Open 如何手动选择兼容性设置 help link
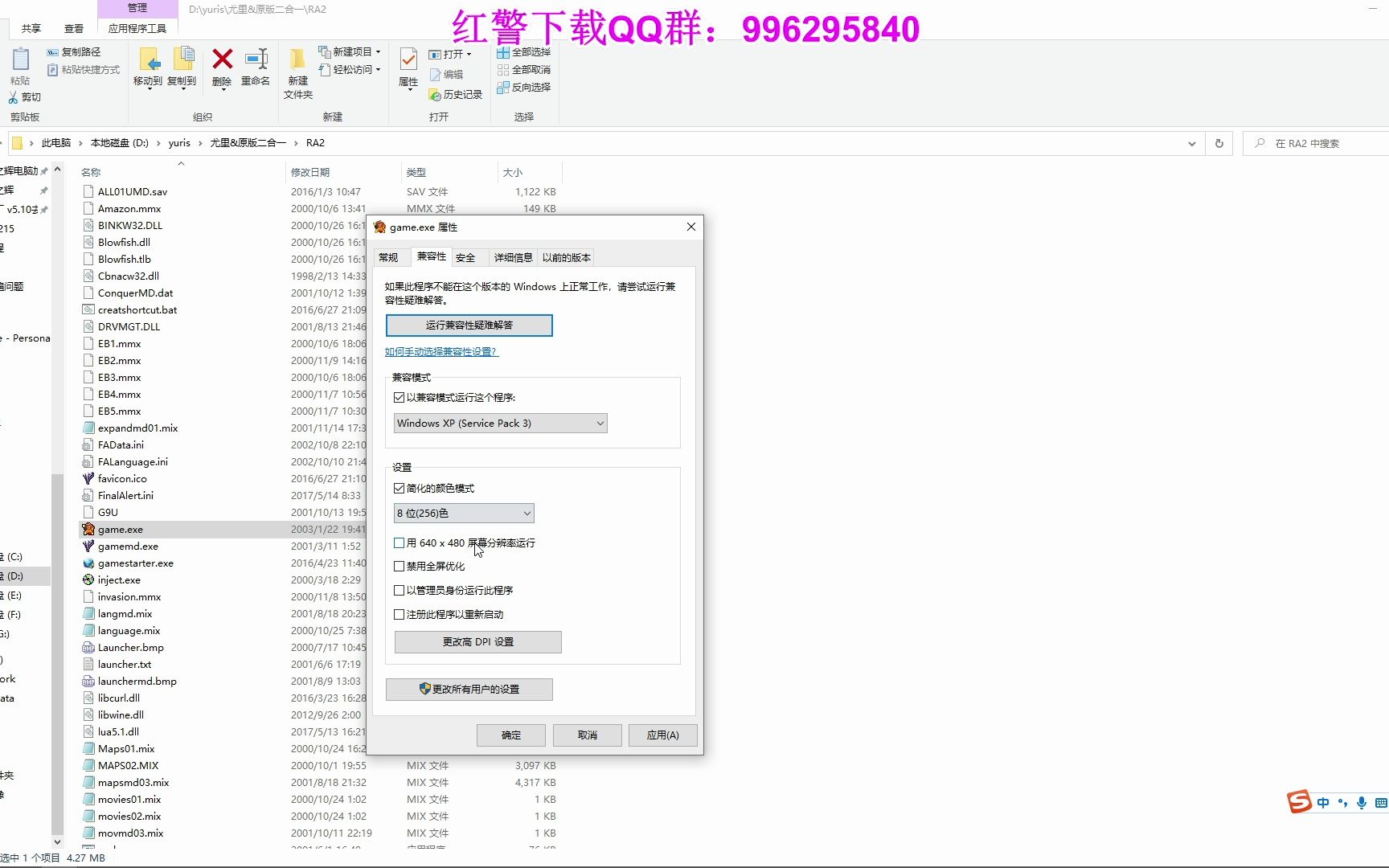The width and height of the screenshot is (1389, 868). click(x=441, y=352)
